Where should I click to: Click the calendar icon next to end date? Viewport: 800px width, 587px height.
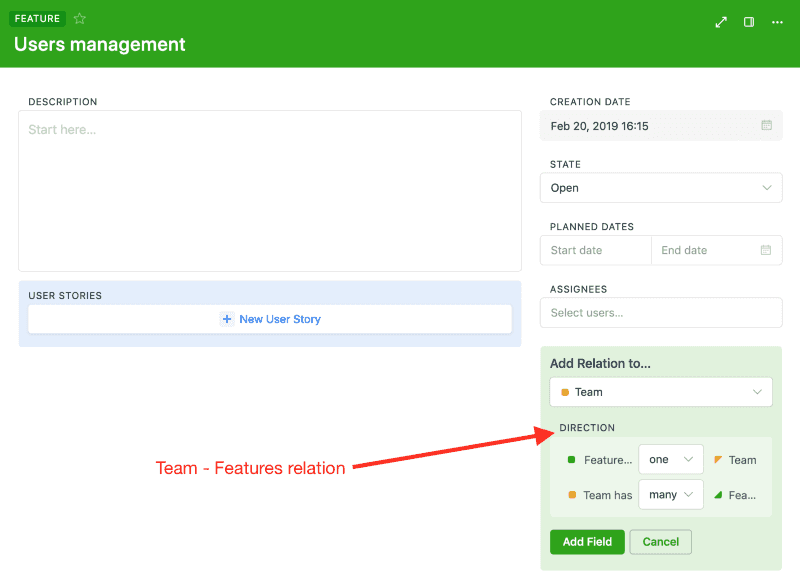(767, 250)
